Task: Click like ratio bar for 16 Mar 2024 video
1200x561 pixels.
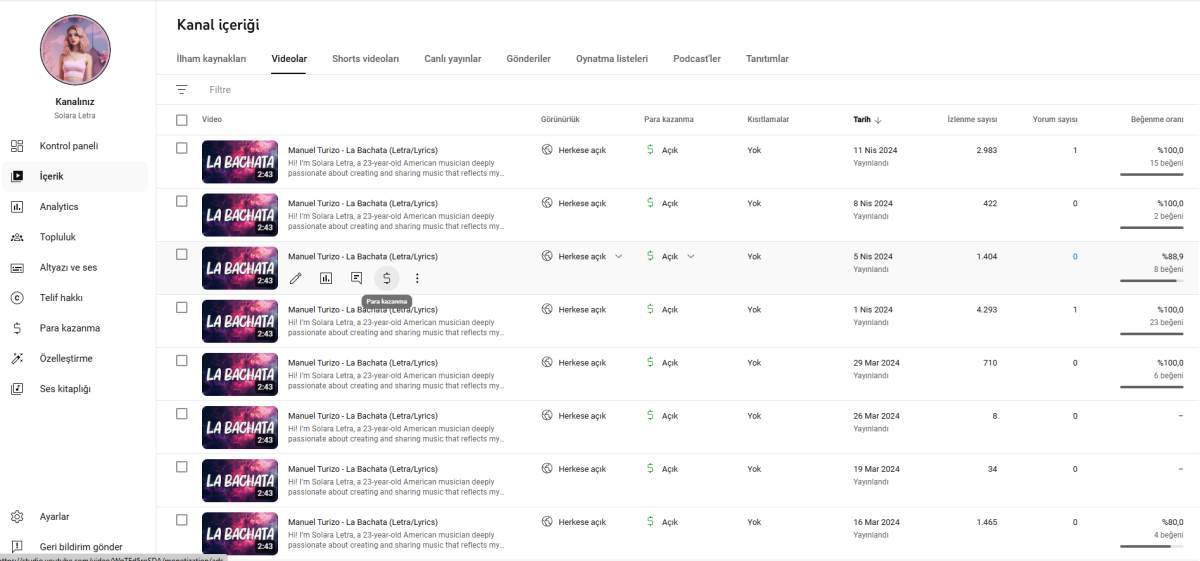Action: 1152,546
